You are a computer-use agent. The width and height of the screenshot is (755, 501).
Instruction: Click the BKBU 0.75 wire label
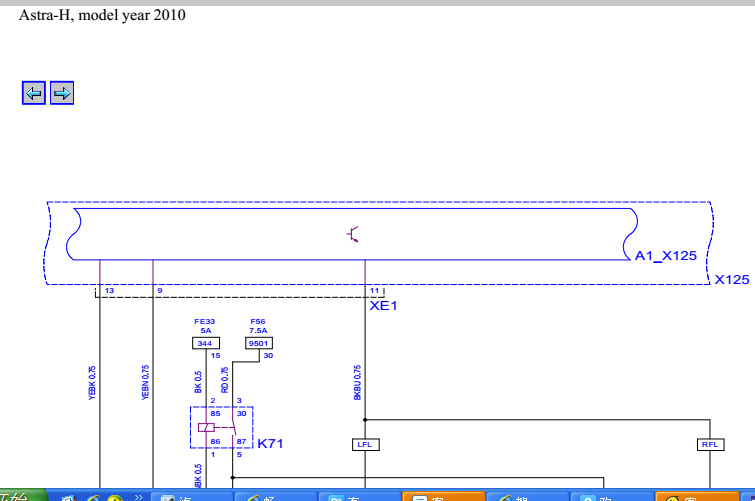(357, 382)
